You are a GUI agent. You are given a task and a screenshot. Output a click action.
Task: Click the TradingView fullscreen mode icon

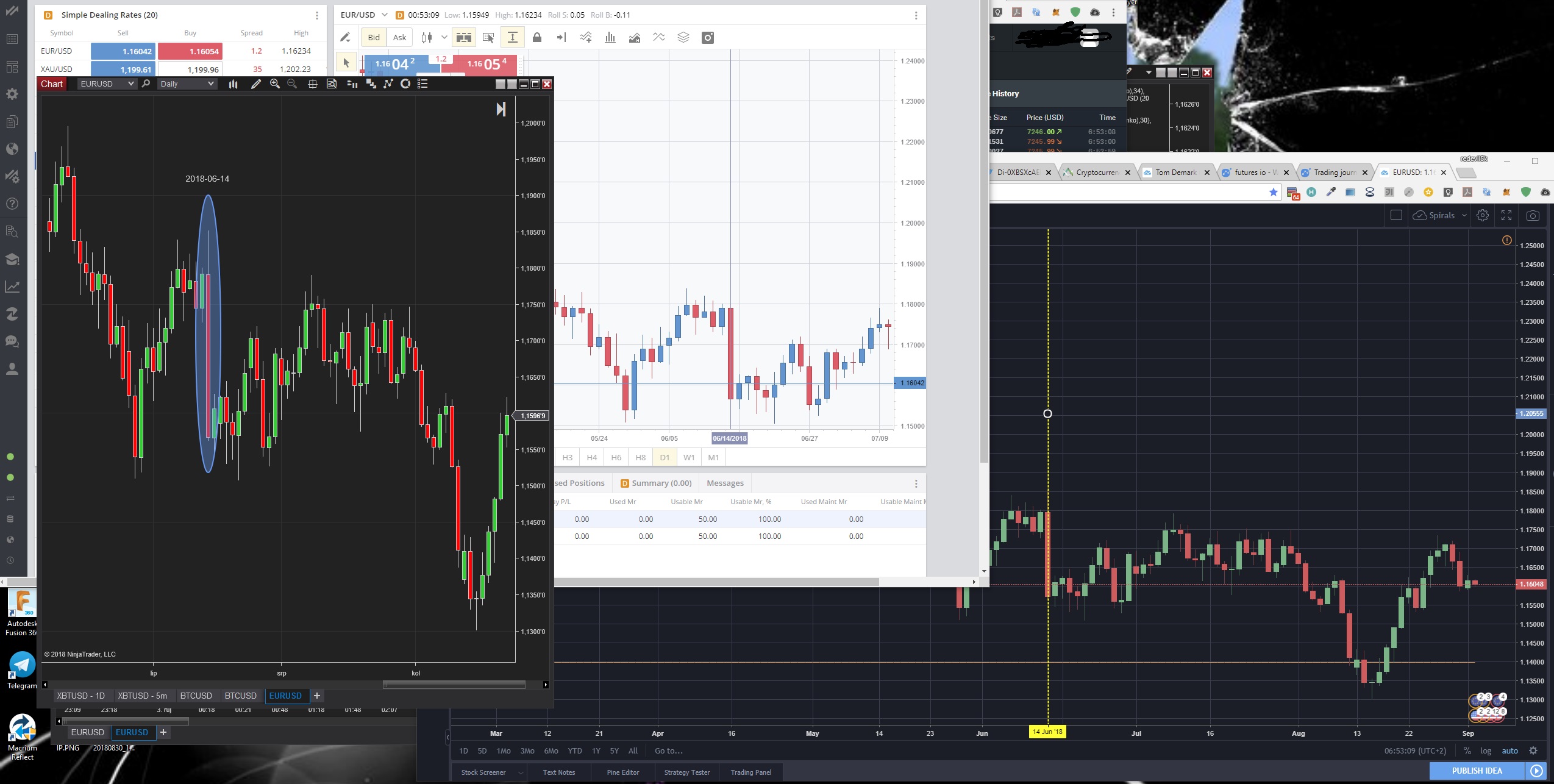pyautogui.click(x=1506, y=215)
